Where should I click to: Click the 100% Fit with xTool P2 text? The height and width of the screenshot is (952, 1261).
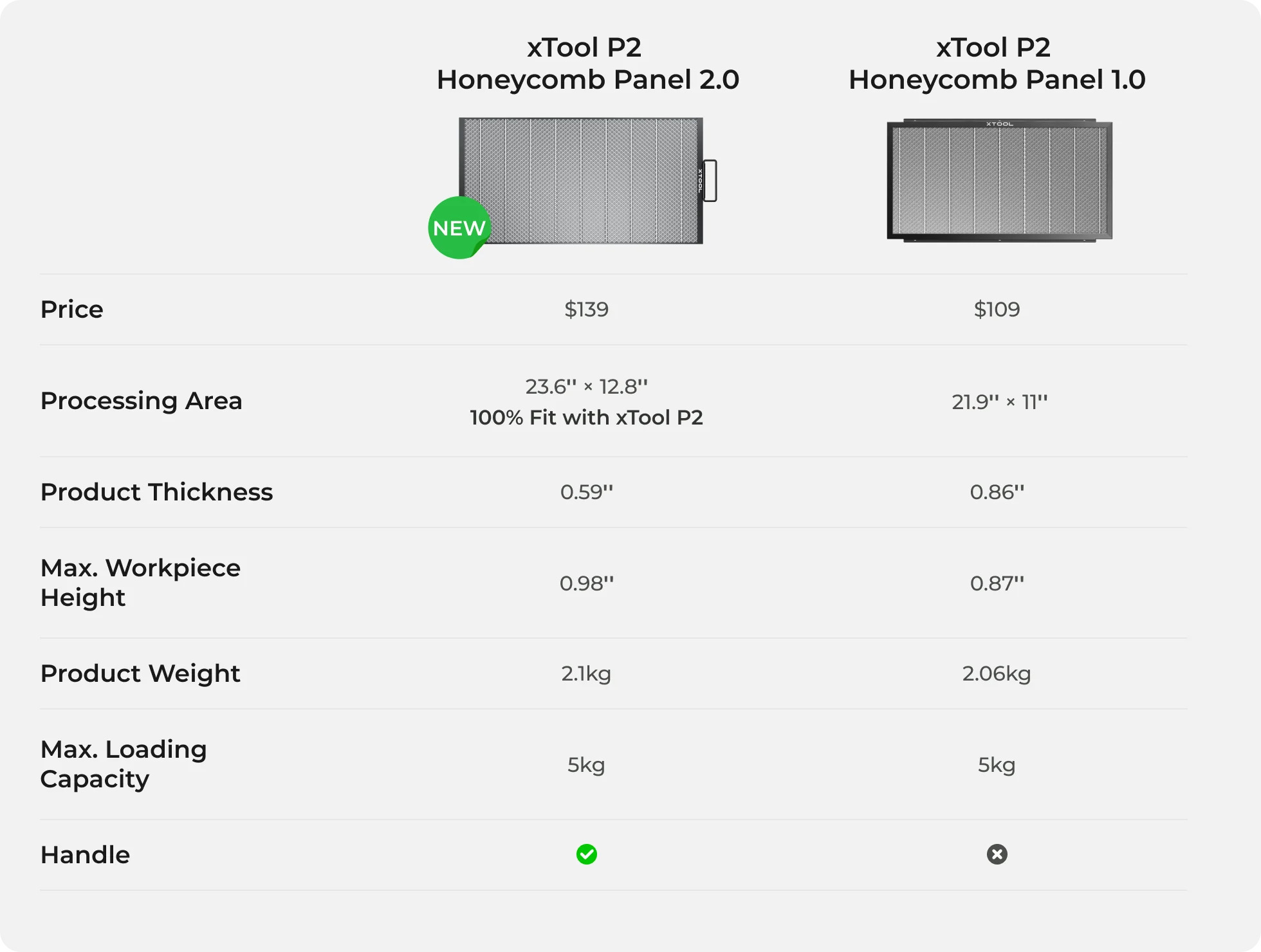tap(586, 417)
